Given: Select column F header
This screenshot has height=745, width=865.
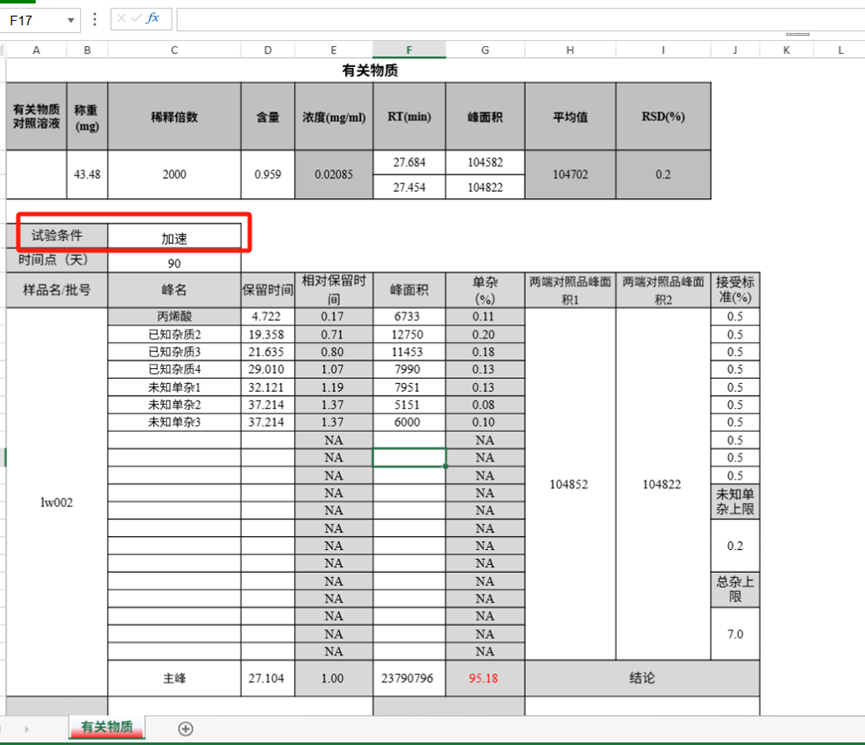Looking at the screenshot, I should (409, 50).
